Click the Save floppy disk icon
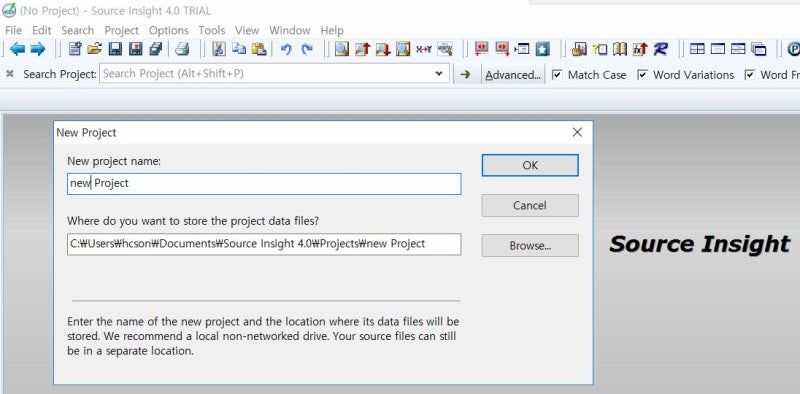 [115, 49]
